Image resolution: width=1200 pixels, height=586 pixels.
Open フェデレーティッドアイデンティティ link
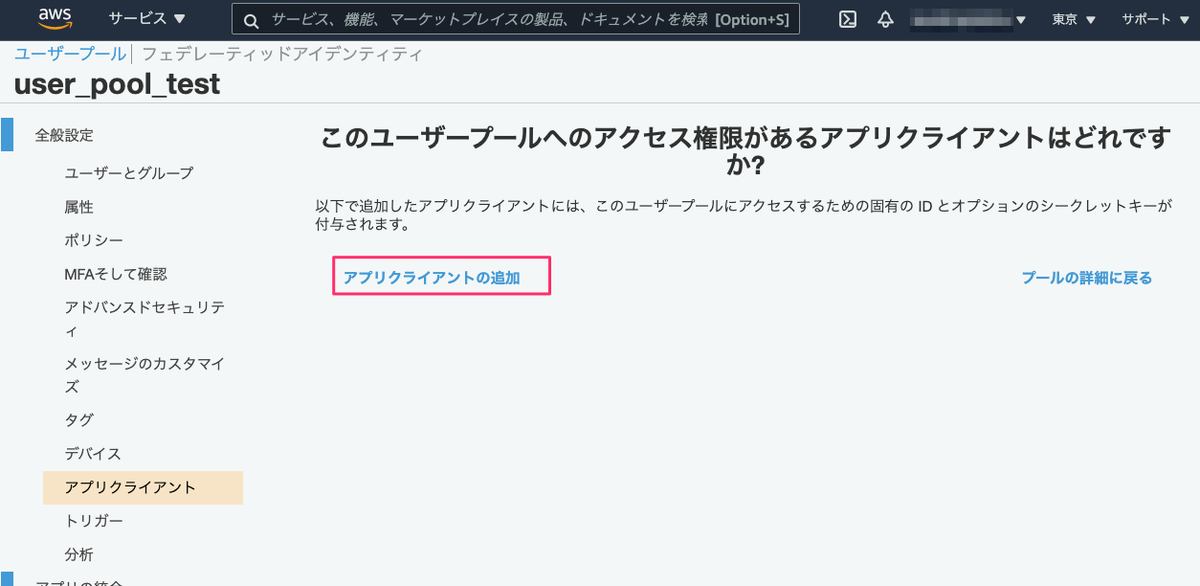pos(282,54)
